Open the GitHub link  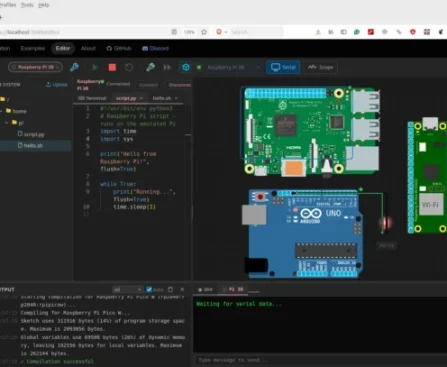(x=119, y=48)
